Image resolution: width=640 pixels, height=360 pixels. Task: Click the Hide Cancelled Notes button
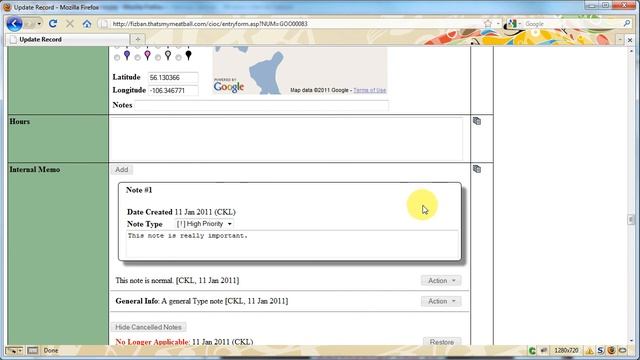pos(148,327)
